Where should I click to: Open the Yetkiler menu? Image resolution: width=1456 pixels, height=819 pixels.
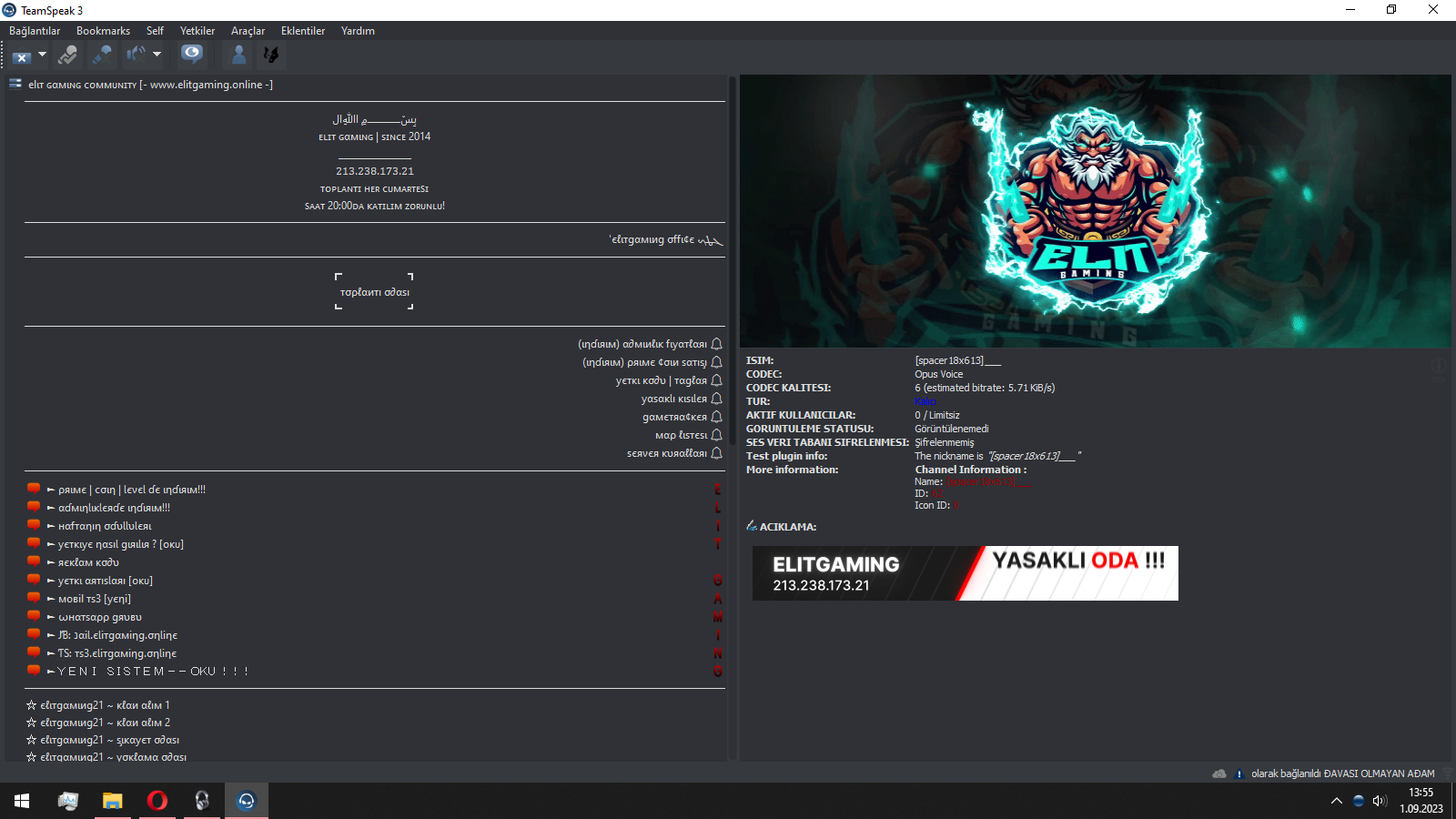197,31
